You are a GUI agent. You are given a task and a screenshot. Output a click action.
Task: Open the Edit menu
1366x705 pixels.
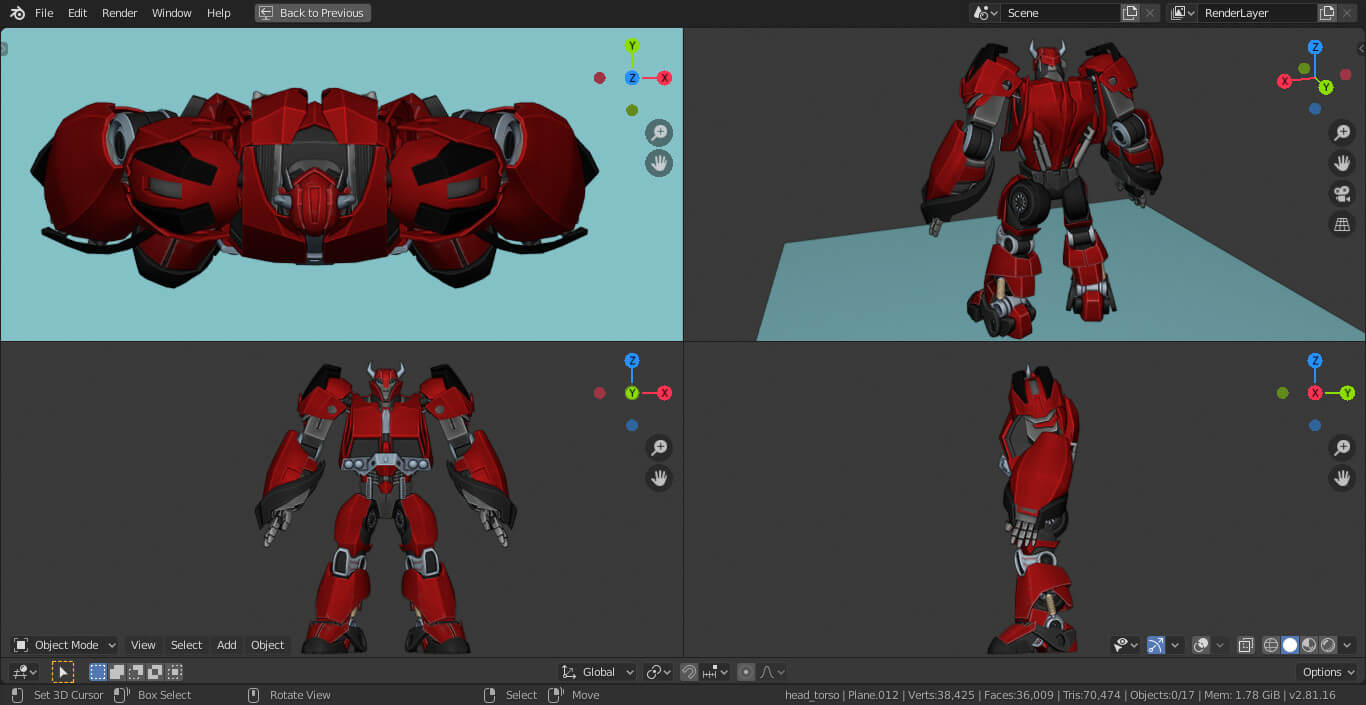pos(77,13)
